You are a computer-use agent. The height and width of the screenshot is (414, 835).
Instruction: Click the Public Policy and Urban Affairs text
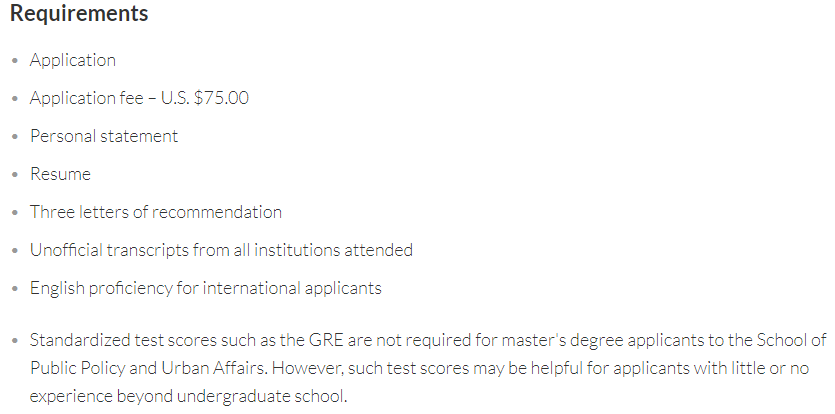pos(149,368)
